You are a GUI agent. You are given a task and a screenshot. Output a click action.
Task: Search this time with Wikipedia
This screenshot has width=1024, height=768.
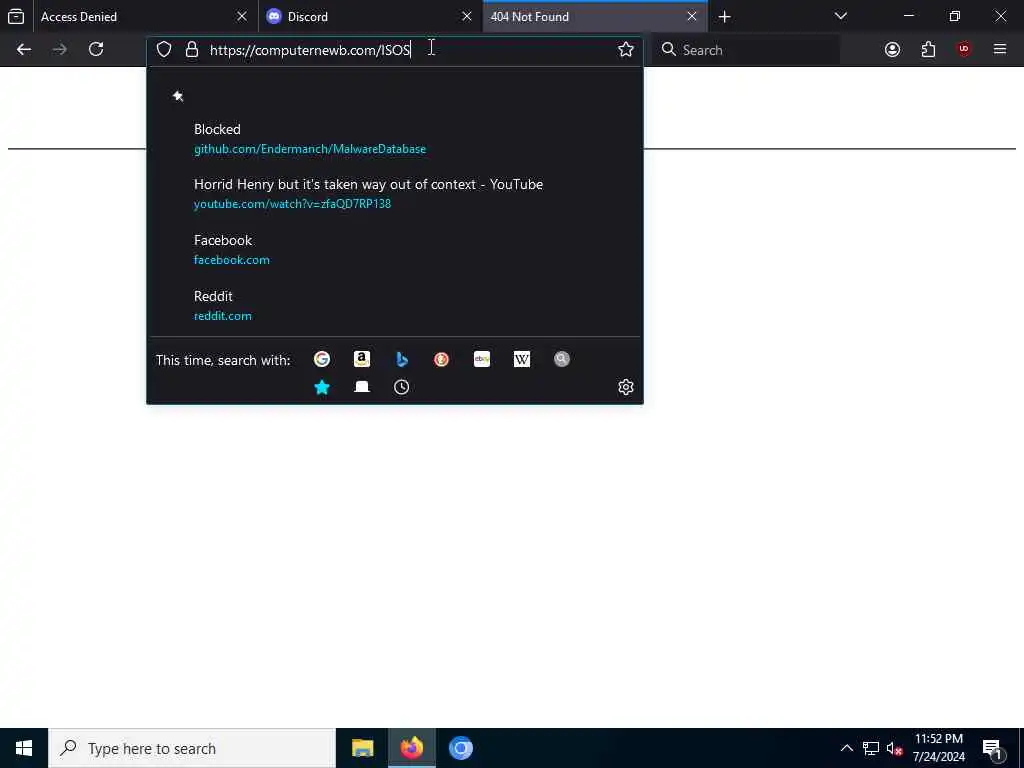(x=522, y=359)
